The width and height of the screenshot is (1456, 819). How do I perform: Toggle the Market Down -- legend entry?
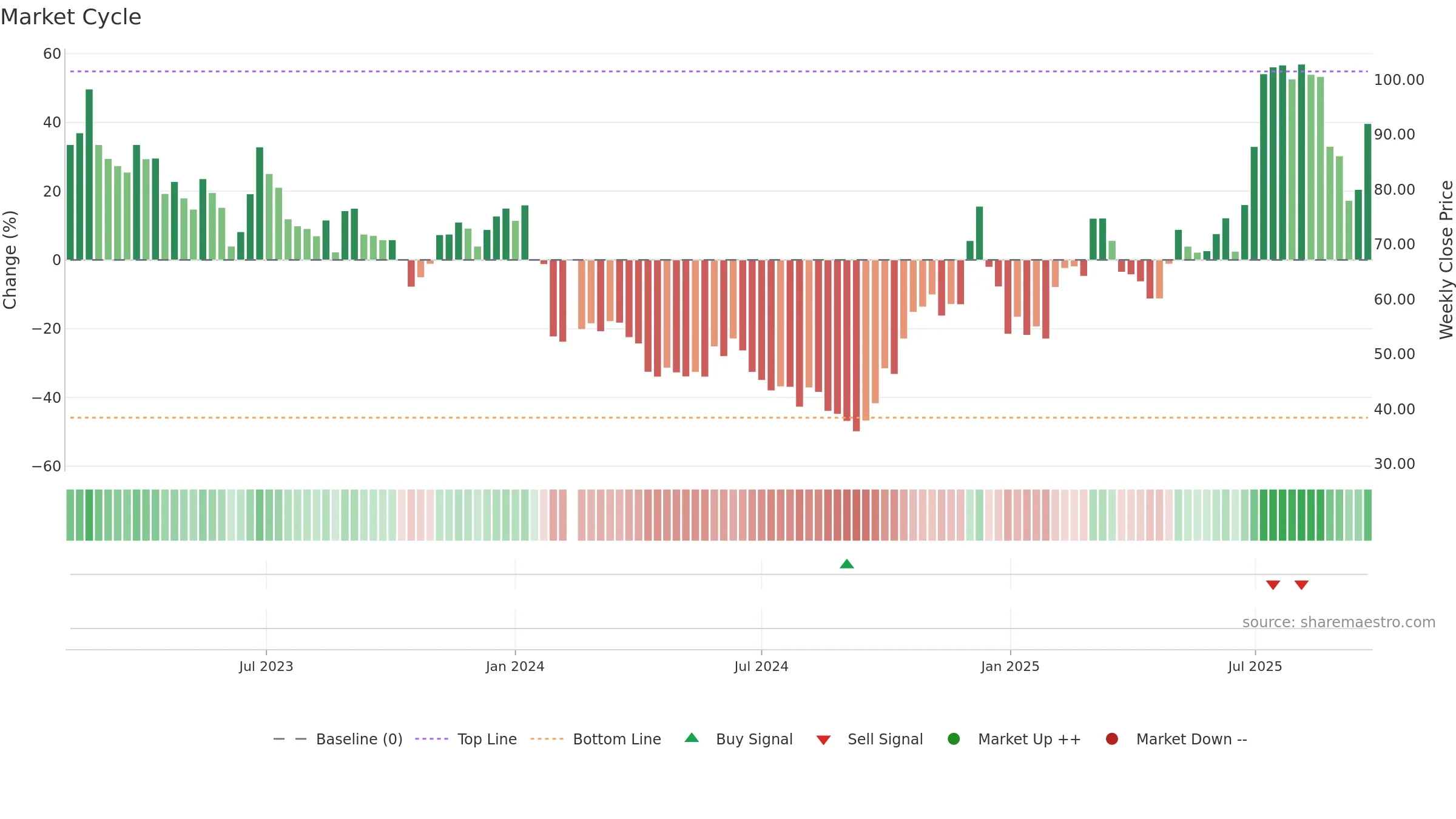tap(1176, 739)
